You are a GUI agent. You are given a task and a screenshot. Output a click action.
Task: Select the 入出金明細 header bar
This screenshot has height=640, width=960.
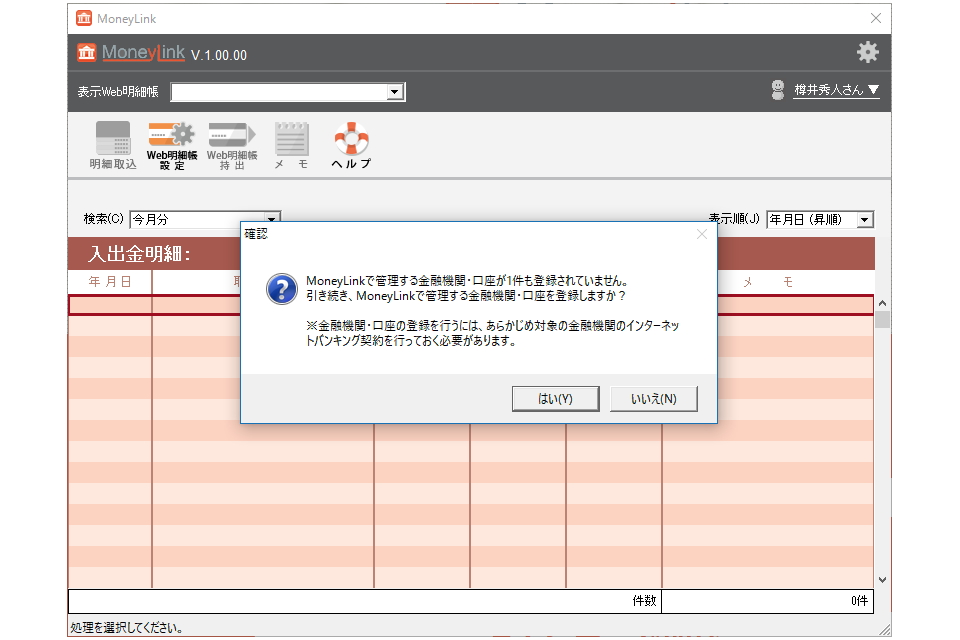(140, 254)
